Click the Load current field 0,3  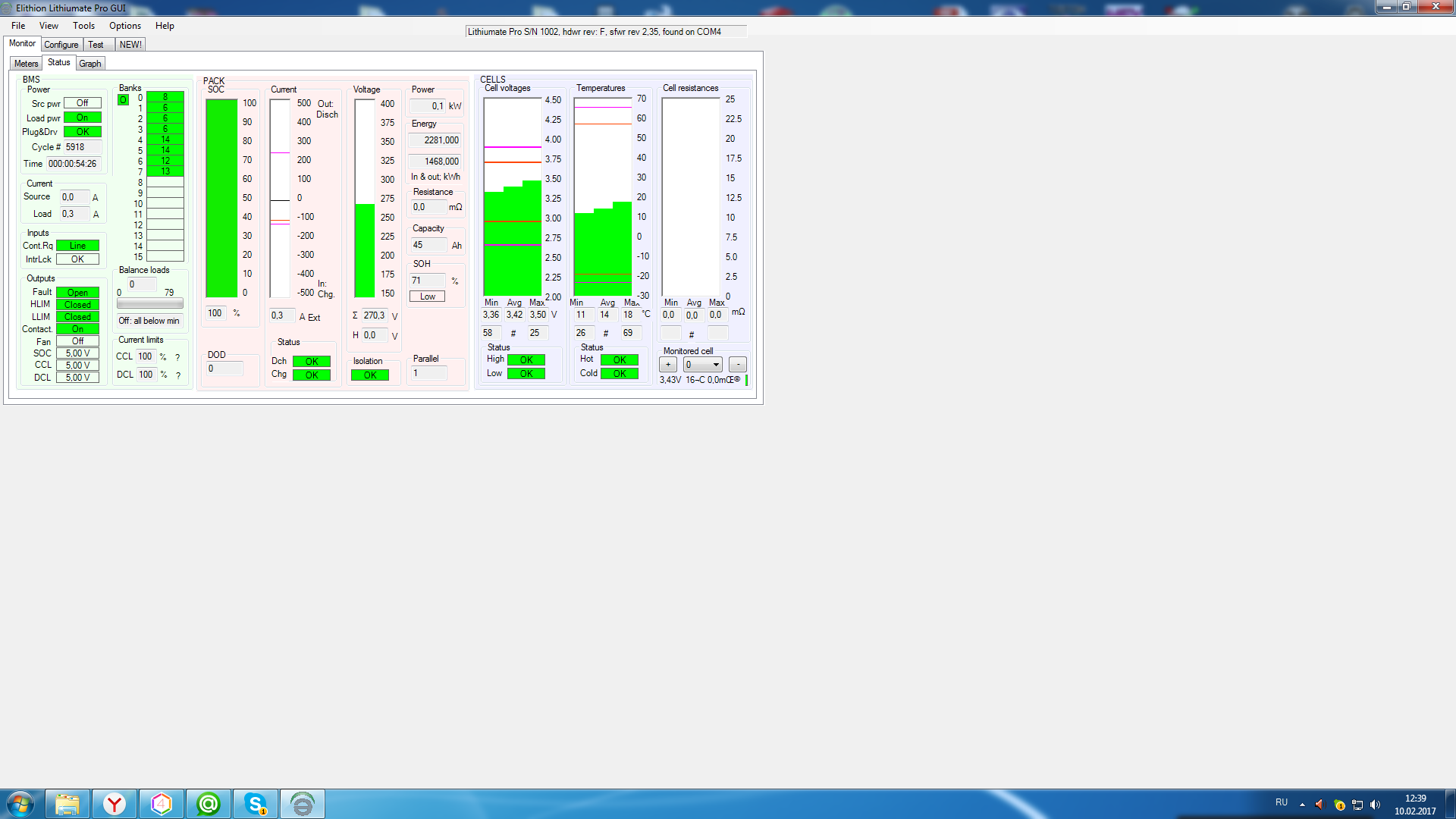pos(74,214)
